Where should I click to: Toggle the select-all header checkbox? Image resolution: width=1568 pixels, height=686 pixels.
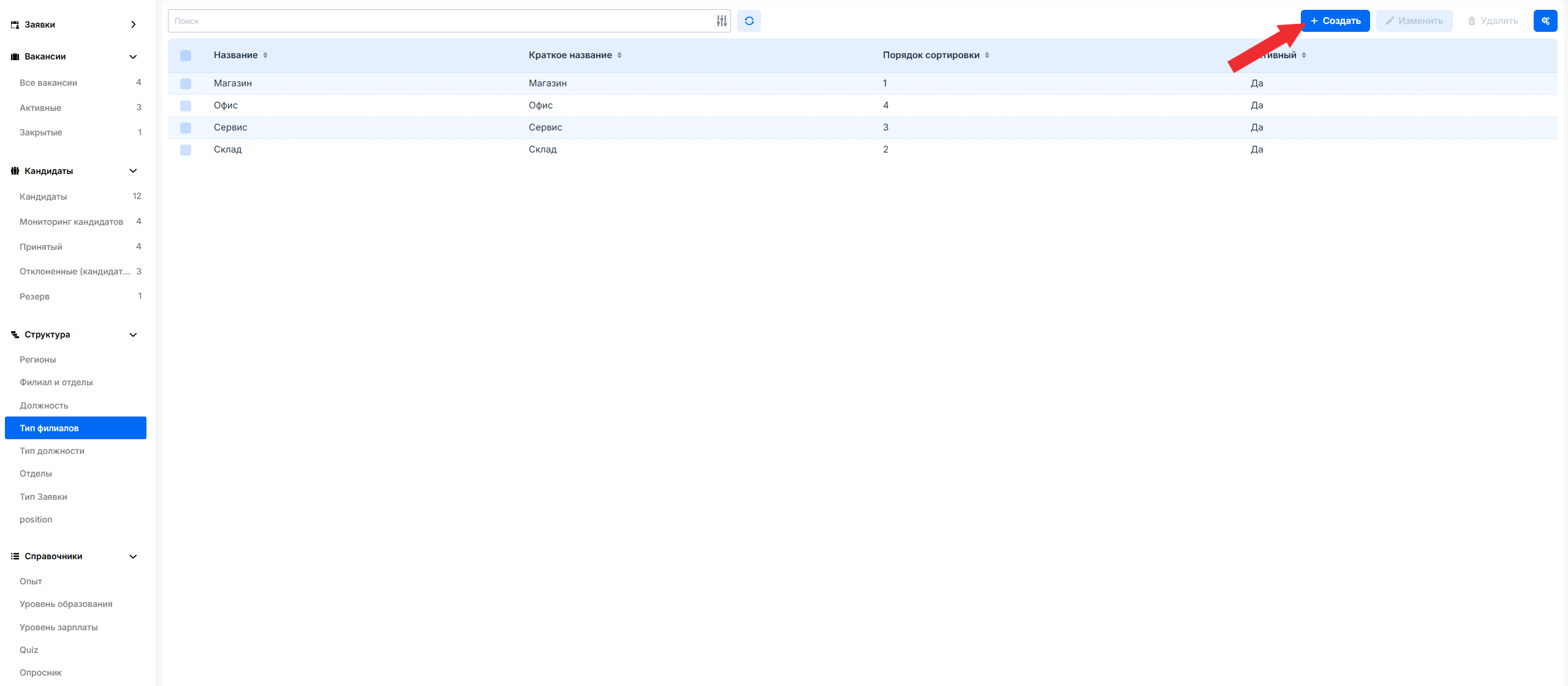[186, 55]
